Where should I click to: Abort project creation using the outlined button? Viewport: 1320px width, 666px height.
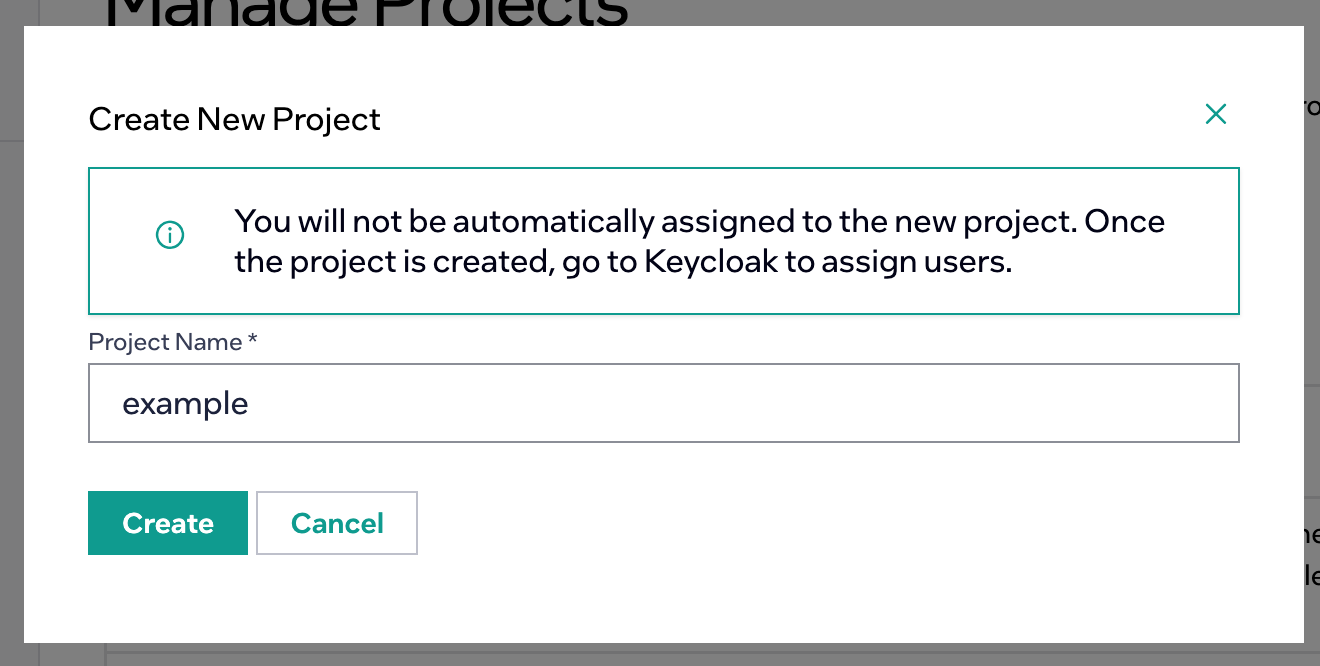tap(337, 523)
